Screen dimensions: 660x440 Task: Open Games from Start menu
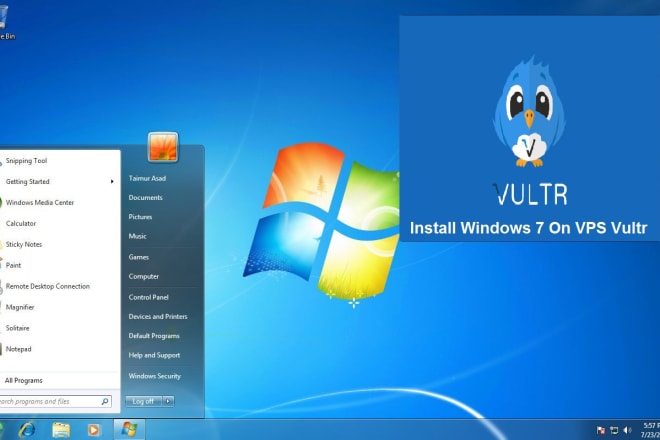(138, 257)
